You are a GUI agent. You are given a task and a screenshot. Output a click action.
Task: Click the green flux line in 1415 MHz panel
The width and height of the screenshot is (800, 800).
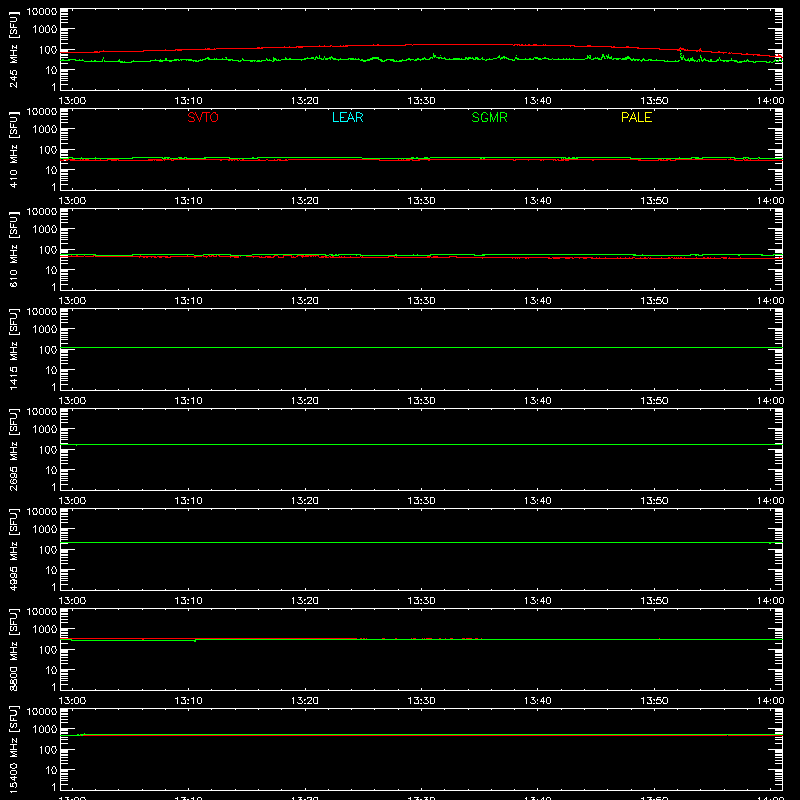click(421, 347)
